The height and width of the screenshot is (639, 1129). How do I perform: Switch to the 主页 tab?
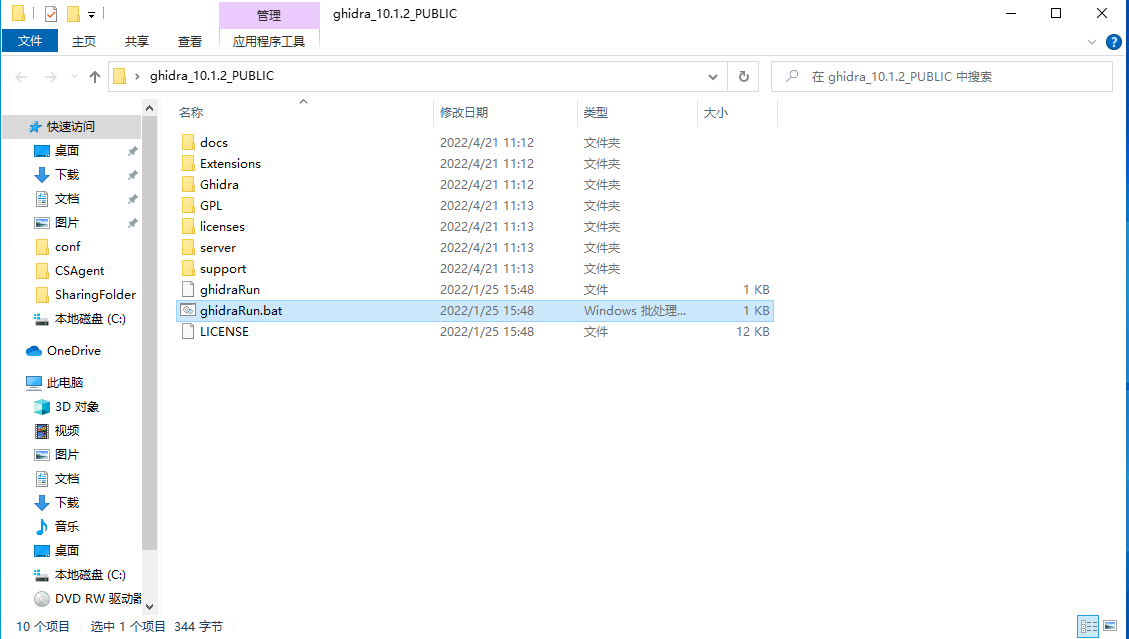pos(84,42)
